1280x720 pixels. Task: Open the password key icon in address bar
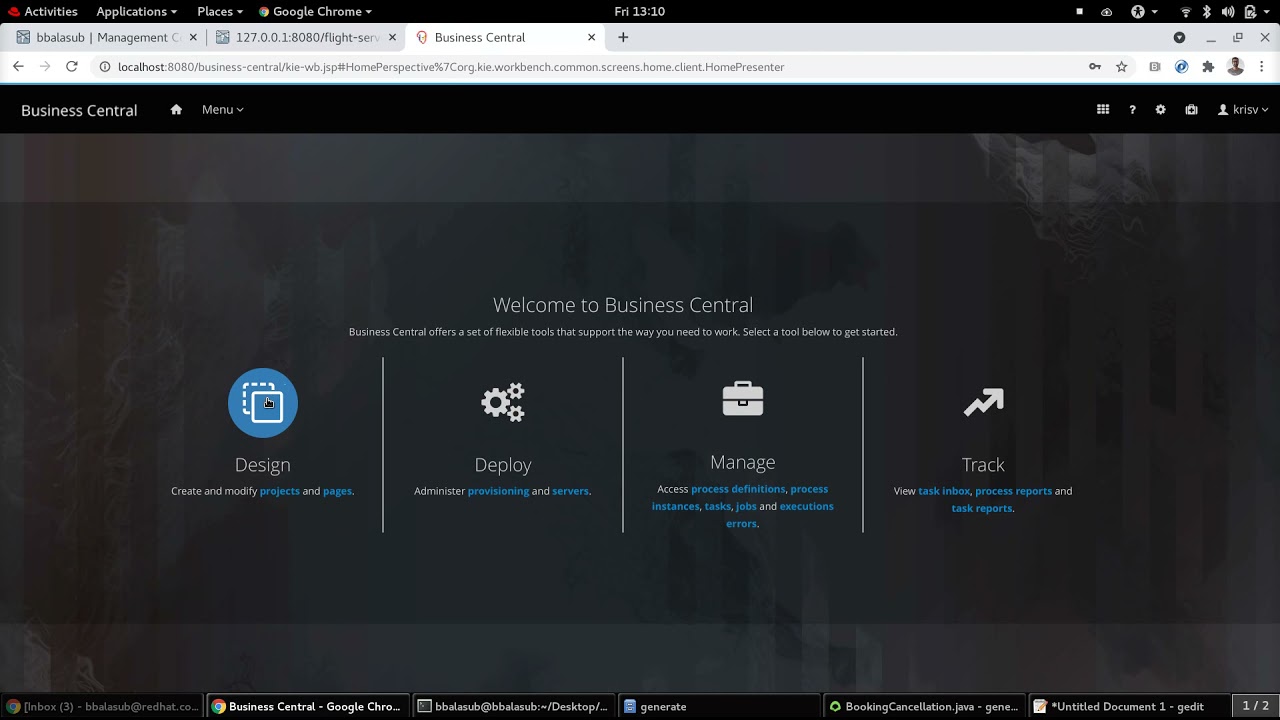point(1095,67)
